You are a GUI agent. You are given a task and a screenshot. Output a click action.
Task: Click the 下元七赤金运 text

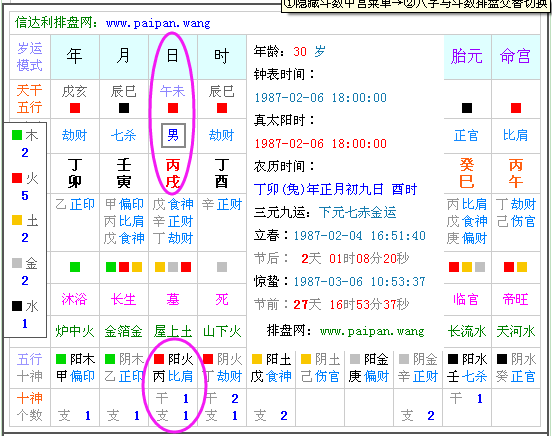[x=357, y=212]
